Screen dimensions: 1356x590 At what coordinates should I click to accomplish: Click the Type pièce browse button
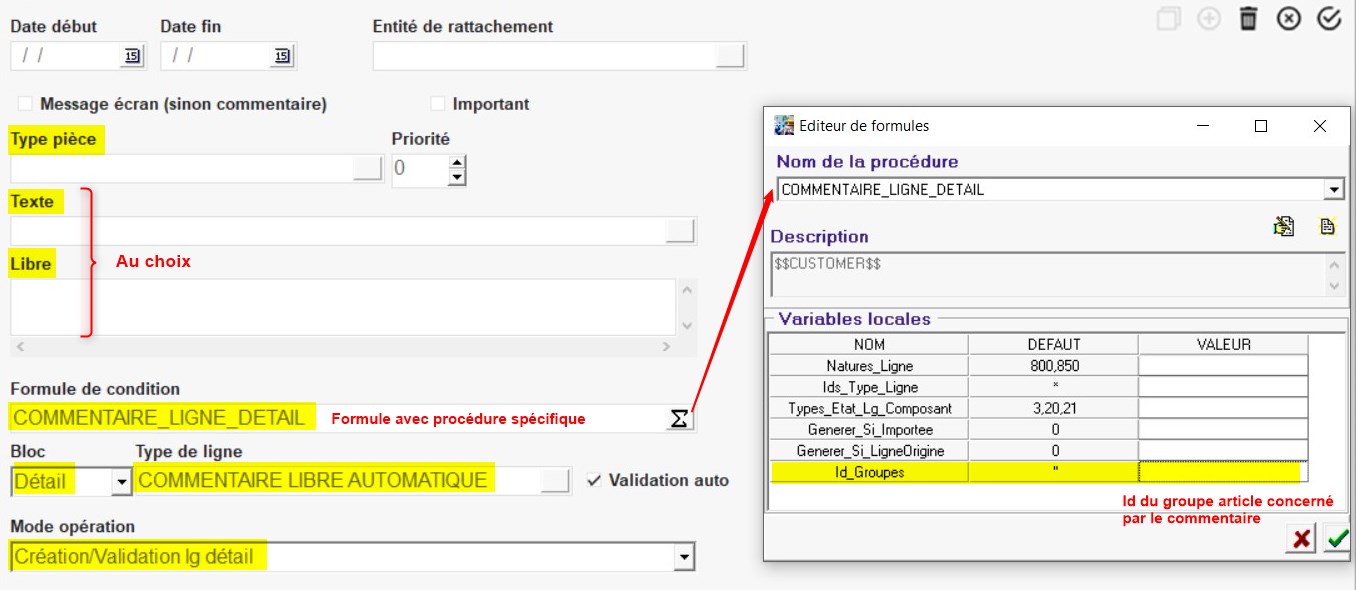(x=368, y=168)
